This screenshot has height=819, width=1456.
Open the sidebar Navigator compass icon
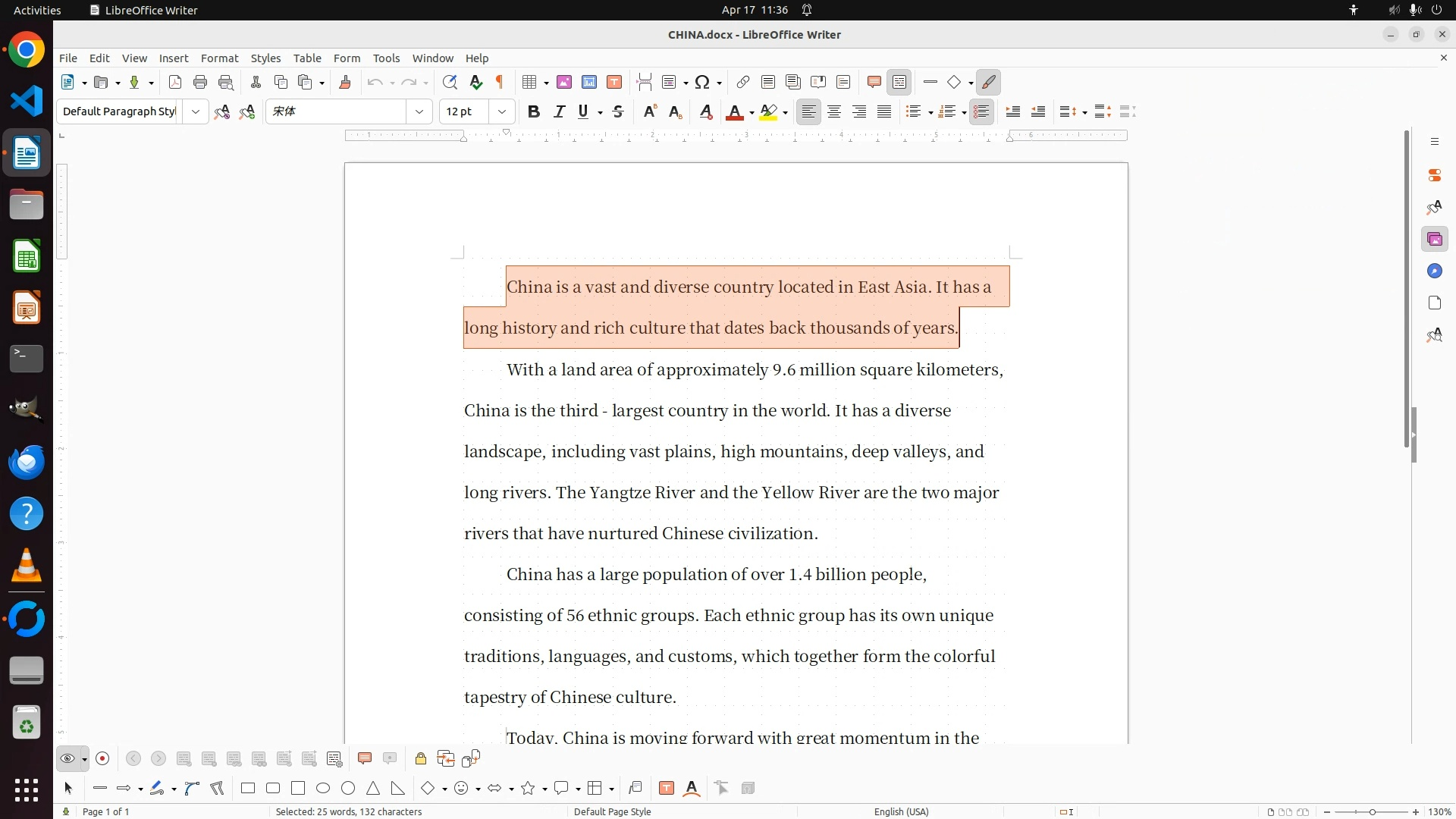click(x=1434, y=271)
